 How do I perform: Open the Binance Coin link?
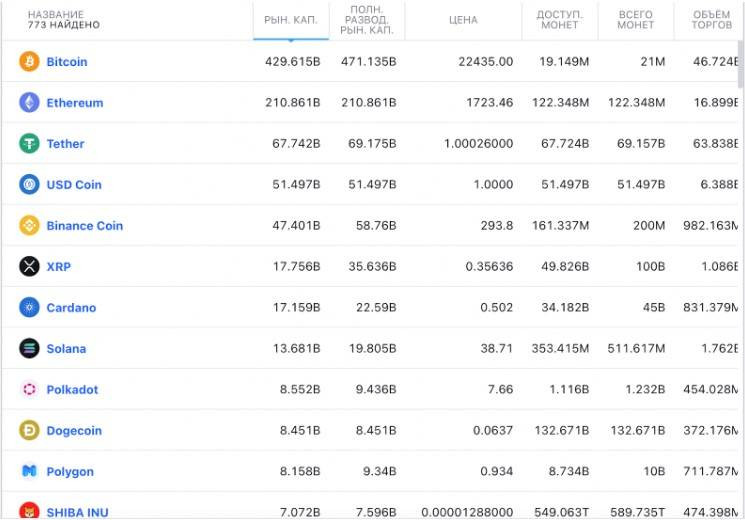(85, 226)
